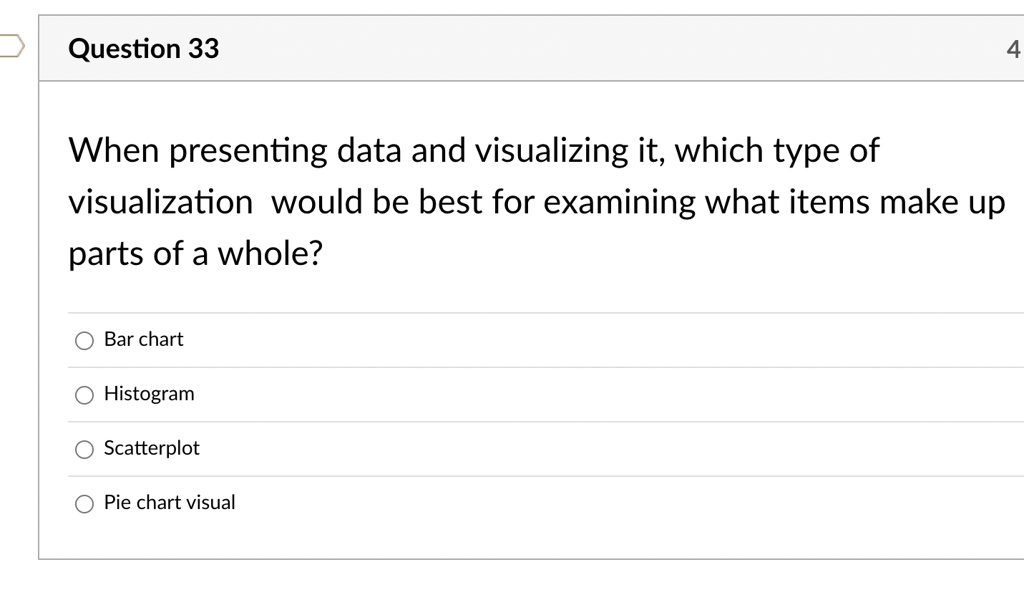Image resolution: width=1024 pixels, height=590 pixels.
Task: Click the Histogram answer label
Action: tap(149, 394)
